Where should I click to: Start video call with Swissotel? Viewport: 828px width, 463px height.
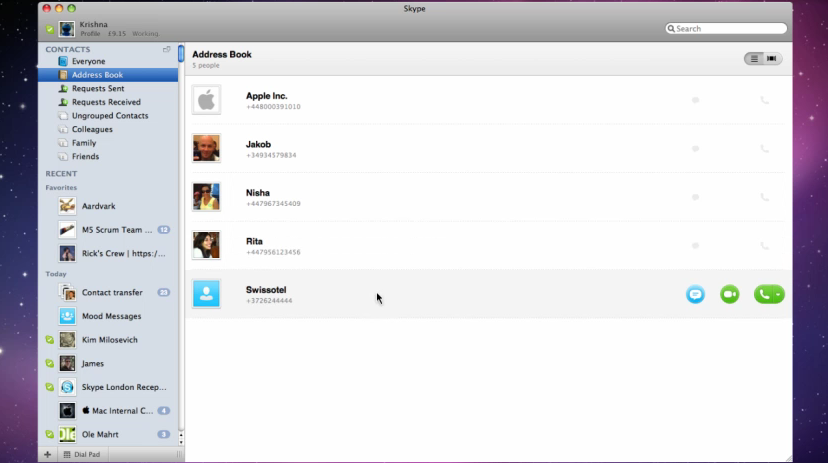tap(729, 294)
